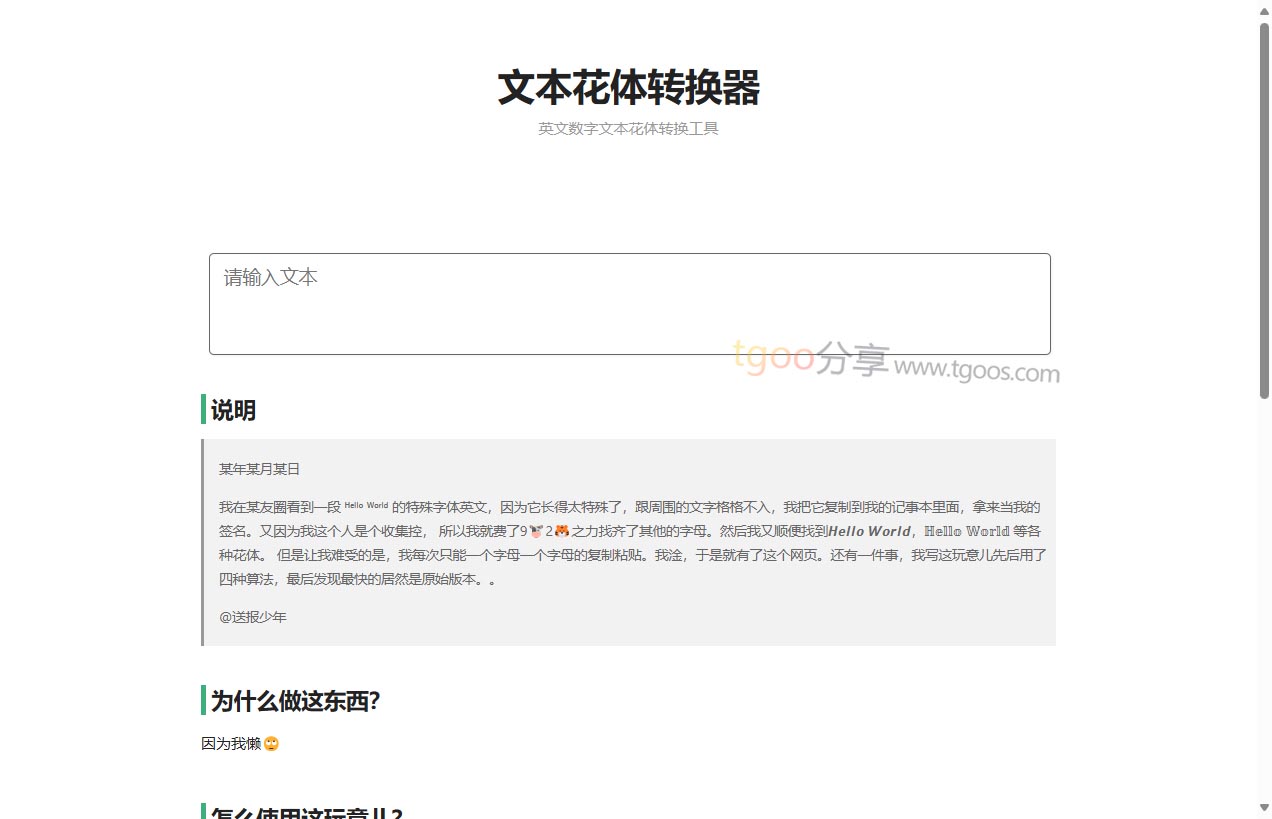Click the 为什么做这东西? heading
This screenshot has height=819, width=1272.
pyautogui.click(x=295, y=701)
